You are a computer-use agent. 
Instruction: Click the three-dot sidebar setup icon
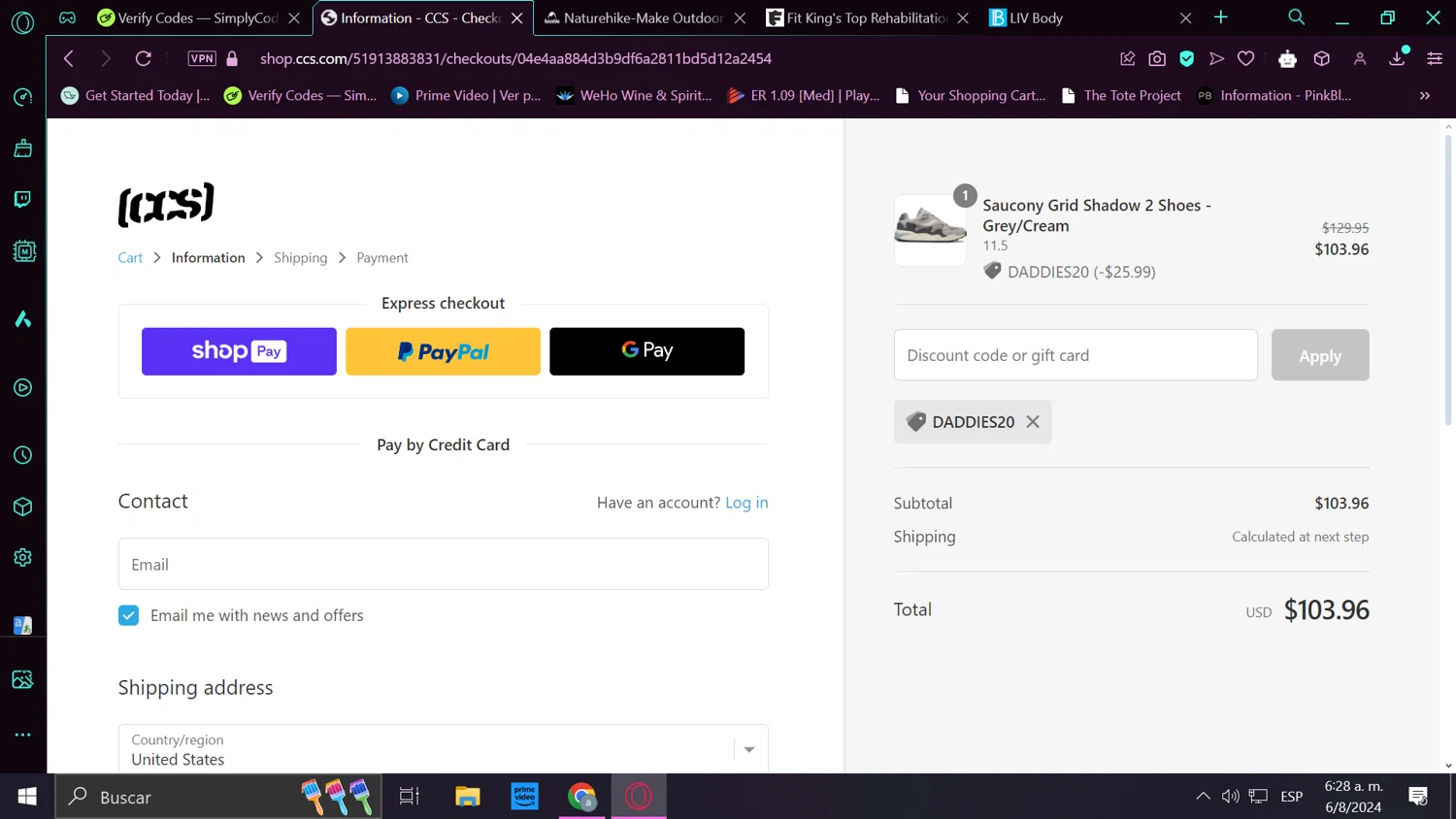click(22, 735)
